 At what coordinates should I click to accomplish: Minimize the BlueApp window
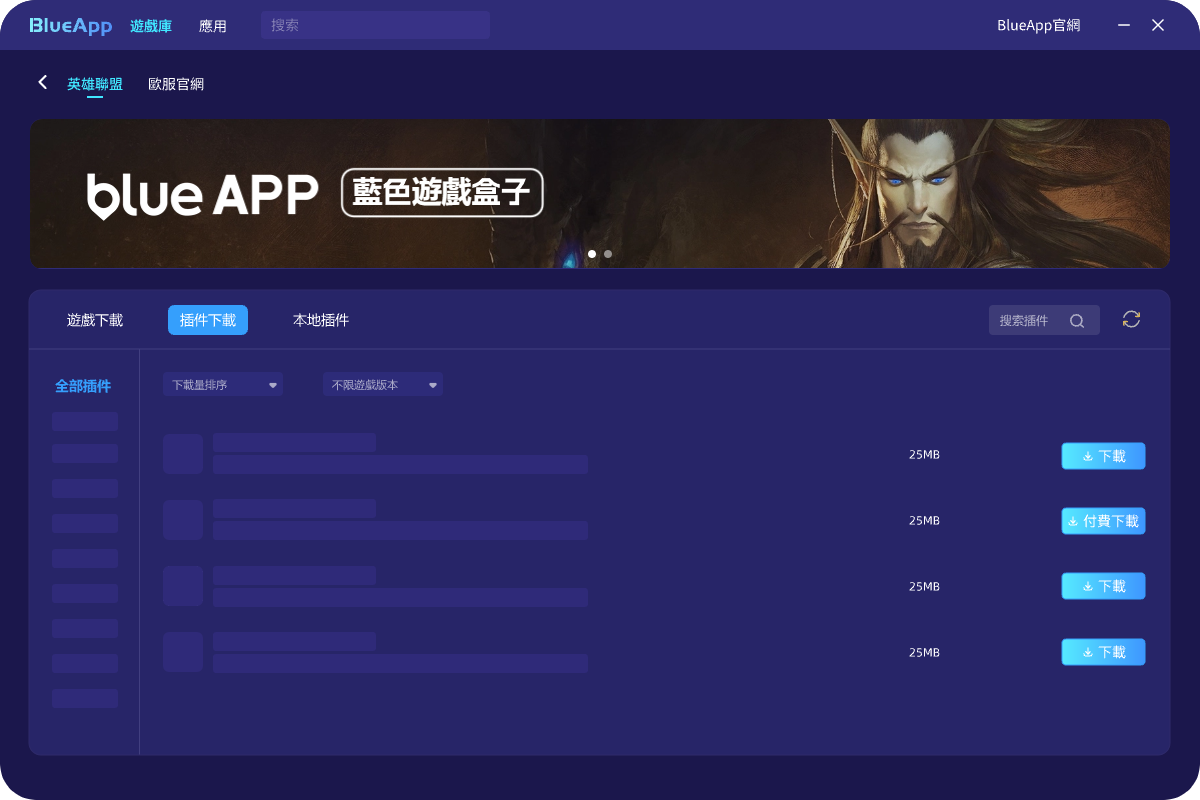tap(1125, 25)
